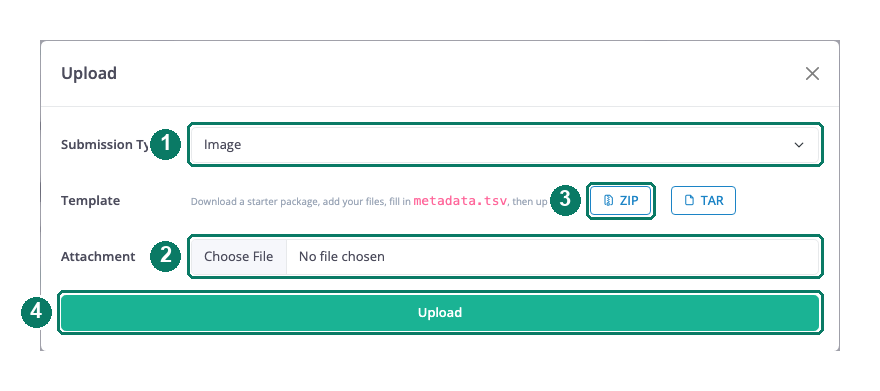Click the 'No file chosen' attachment field

pos(505,256)
